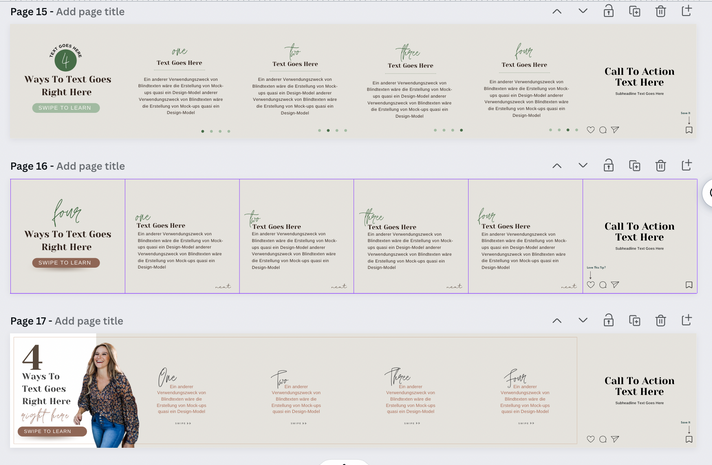Click heart icon on Page 15 design
Viewport: 712px width, 465px height.
point(590,130)
